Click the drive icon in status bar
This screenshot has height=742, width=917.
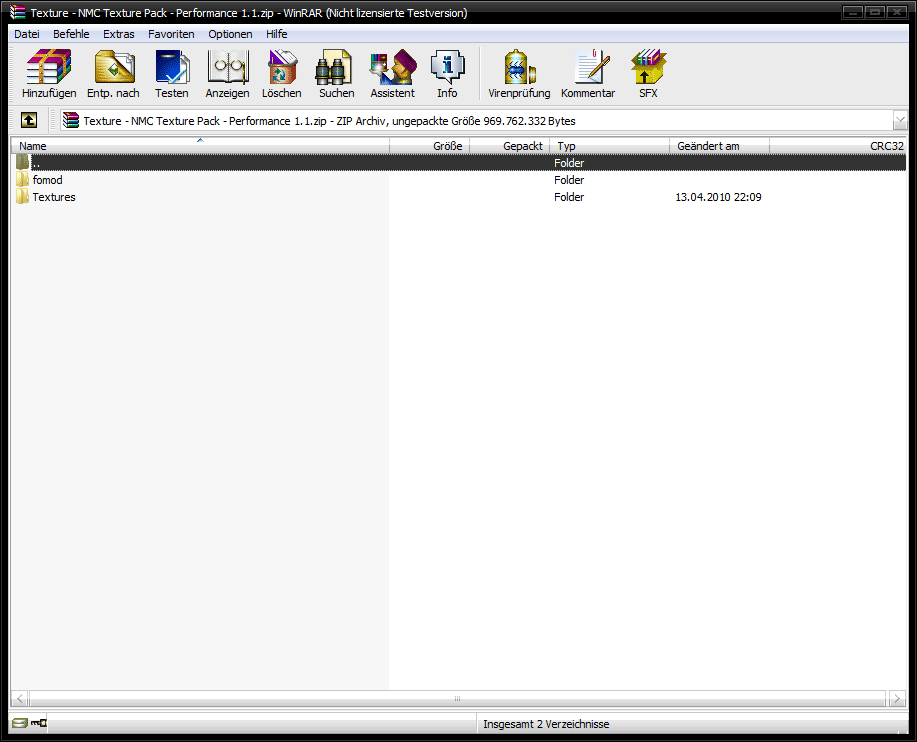tap(20, 723)
